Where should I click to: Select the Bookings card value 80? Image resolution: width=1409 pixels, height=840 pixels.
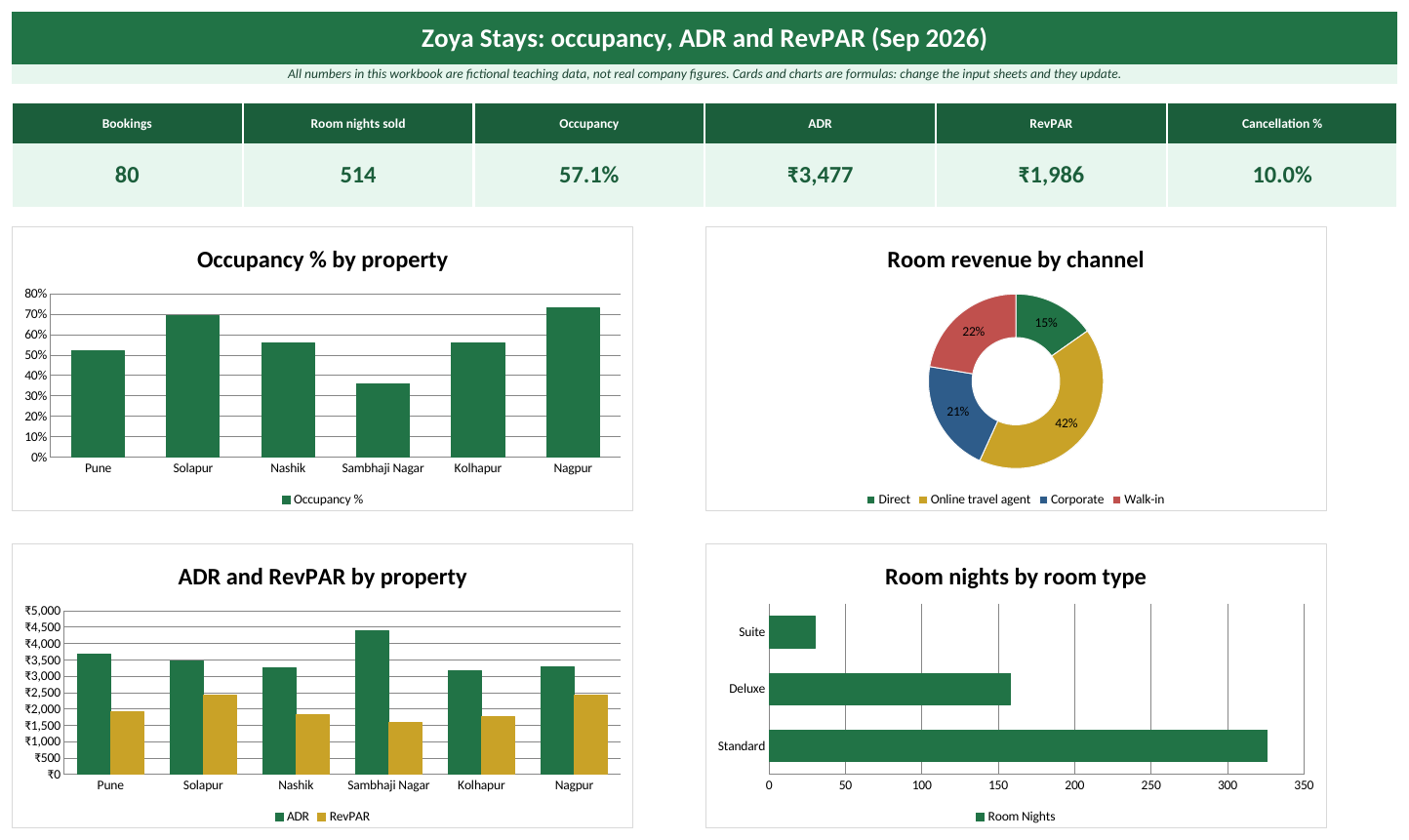(127, 175)
